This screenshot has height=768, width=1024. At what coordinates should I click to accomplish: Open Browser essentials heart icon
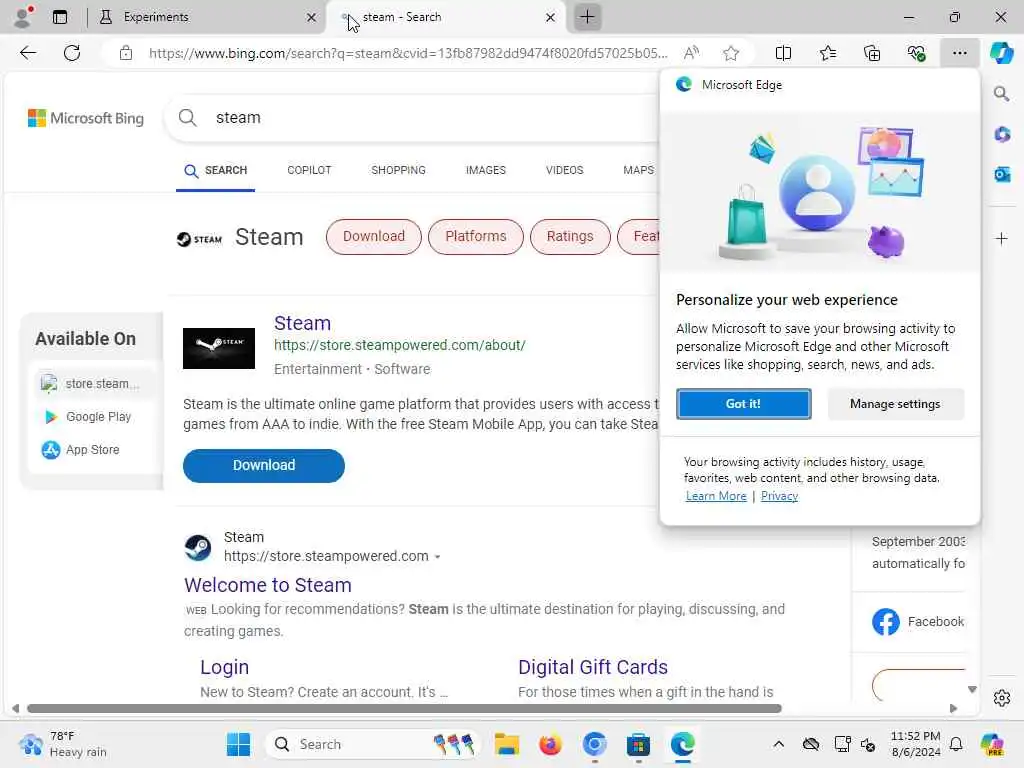(x=916, y=53)
